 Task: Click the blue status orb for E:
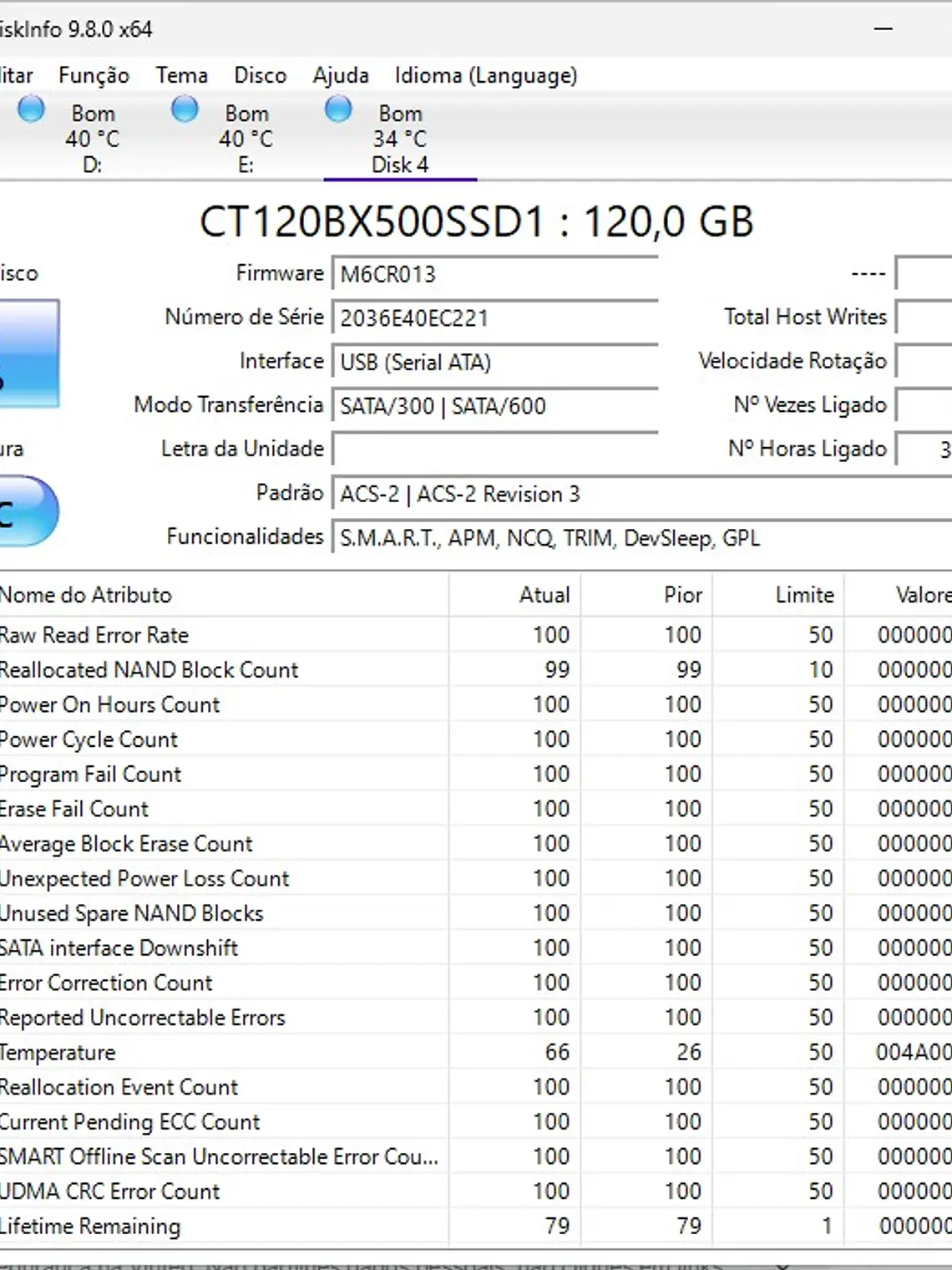(185, 109)
